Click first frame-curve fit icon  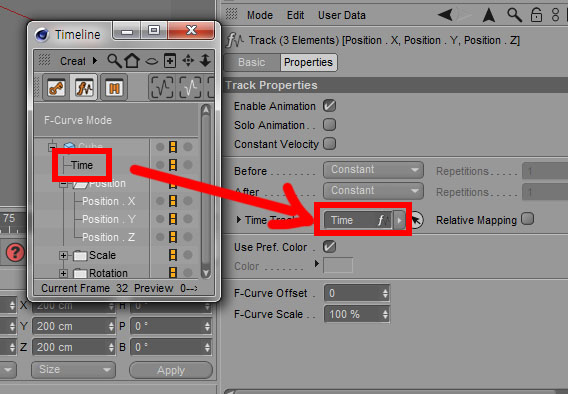(x=162, y=87)
